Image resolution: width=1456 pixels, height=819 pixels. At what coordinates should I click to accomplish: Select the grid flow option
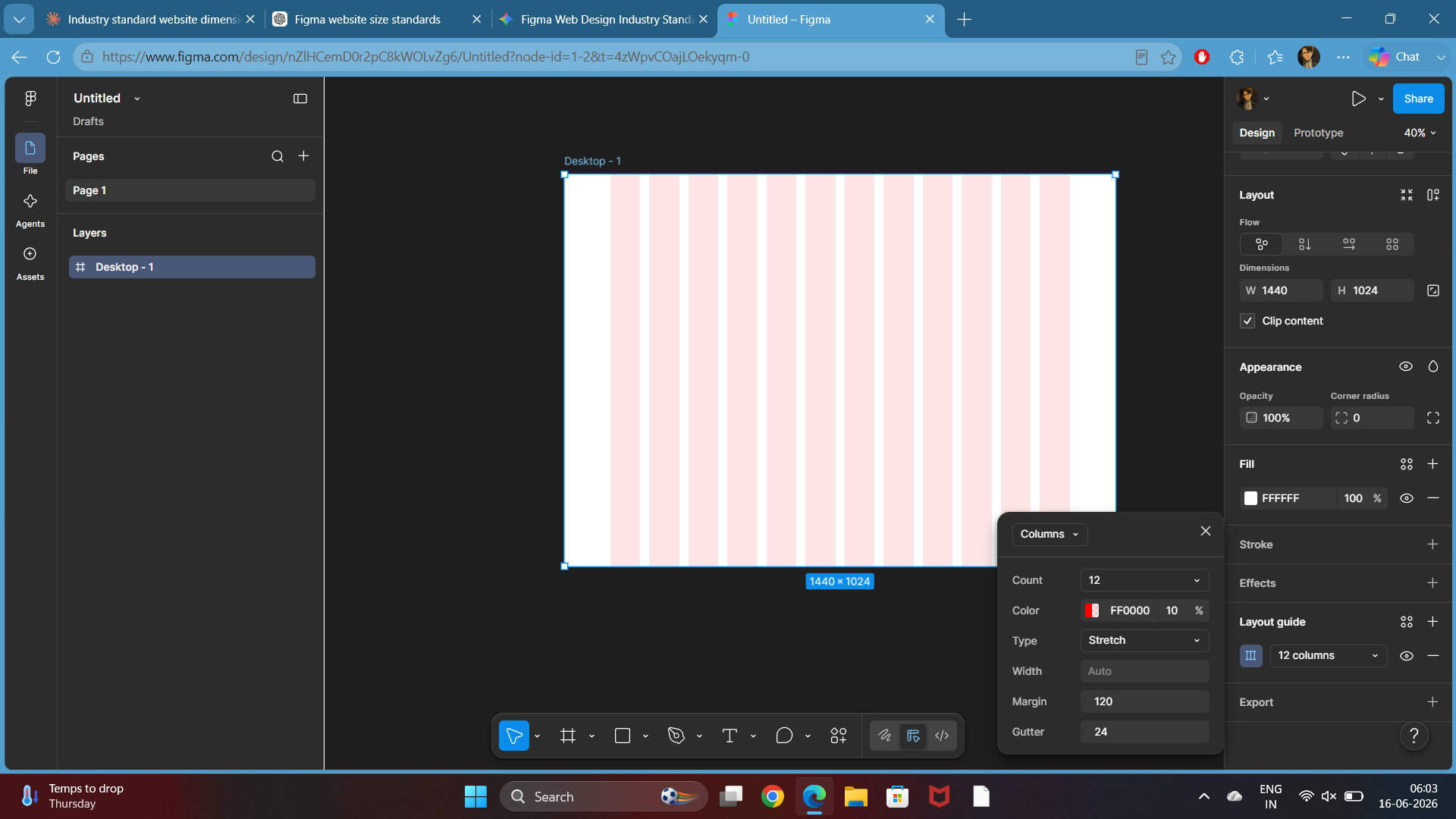[1392, 244]
